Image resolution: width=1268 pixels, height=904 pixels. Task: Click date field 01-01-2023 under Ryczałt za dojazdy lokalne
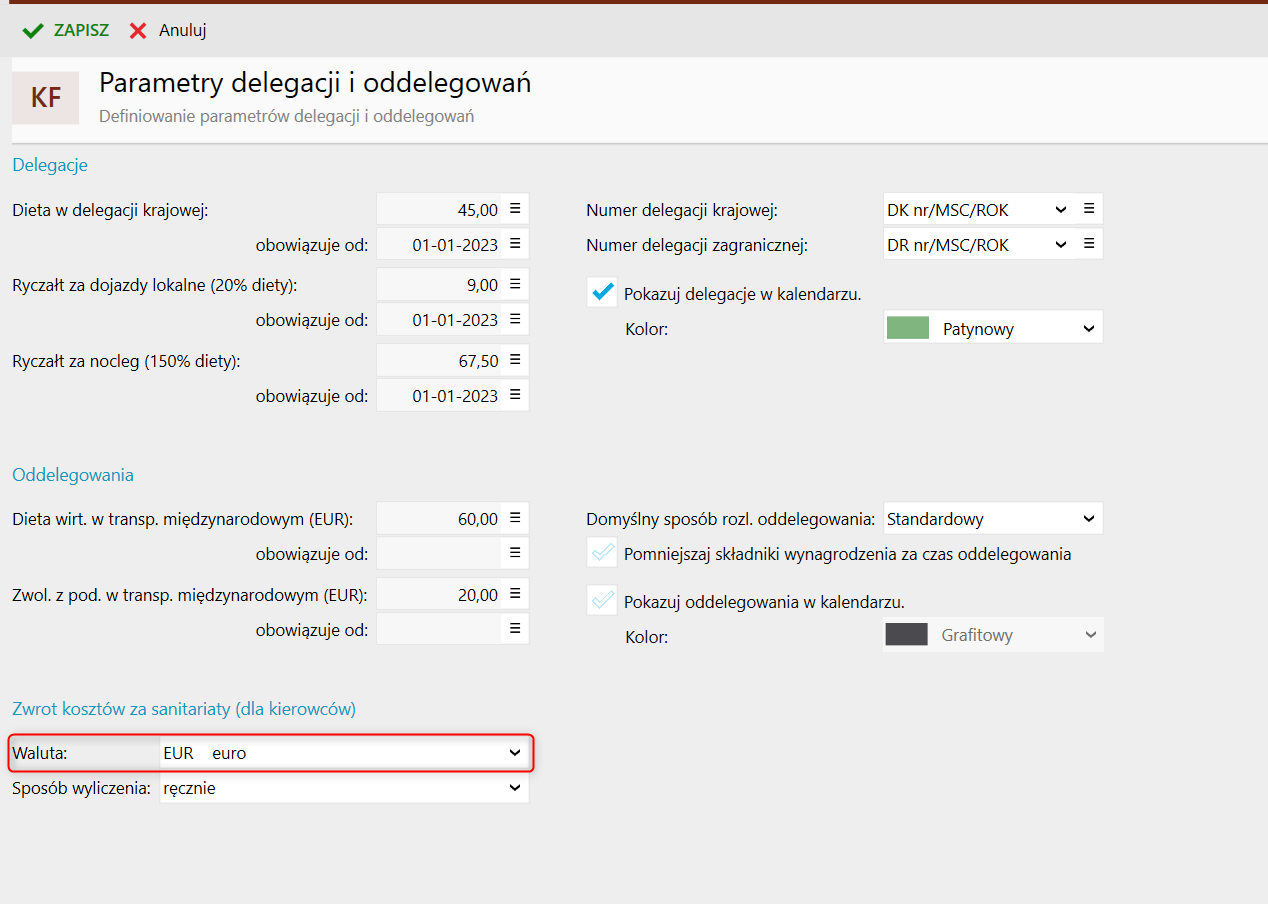439,320
